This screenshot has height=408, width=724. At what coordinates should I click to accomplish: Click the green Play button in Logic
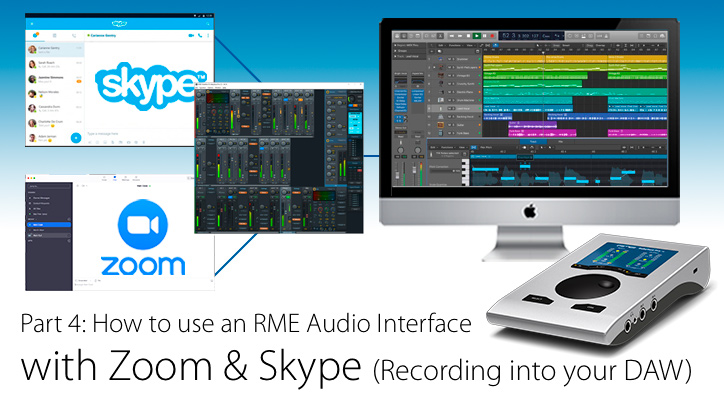(477, 36)
